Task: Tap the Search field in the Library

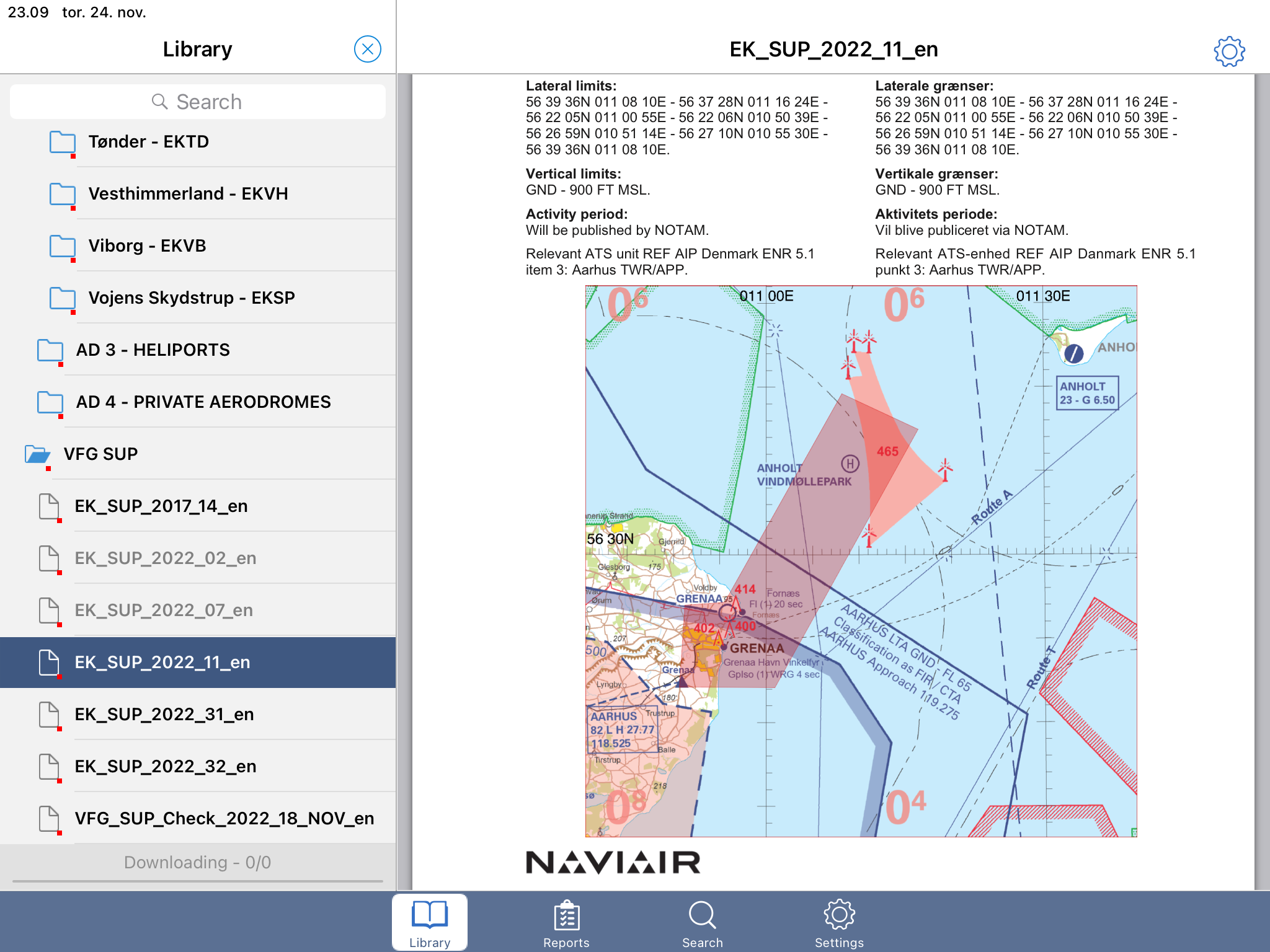Action: point(198,102)
